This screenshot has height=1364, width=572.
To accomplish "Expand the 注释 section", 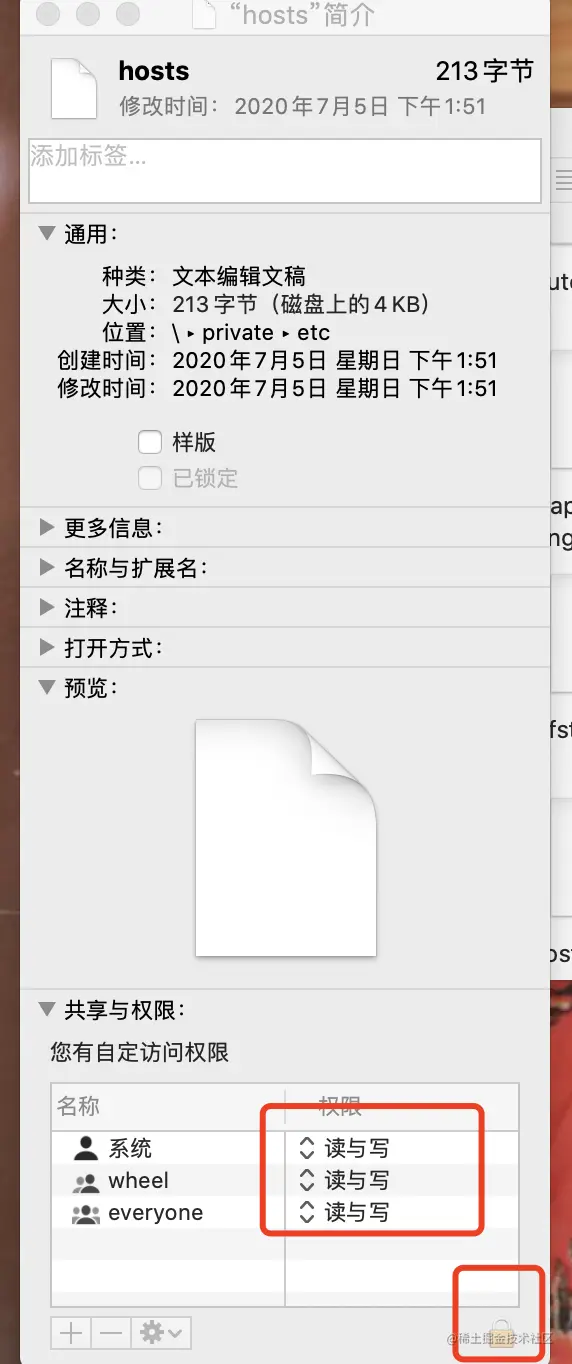I will [x=46, y=607].
